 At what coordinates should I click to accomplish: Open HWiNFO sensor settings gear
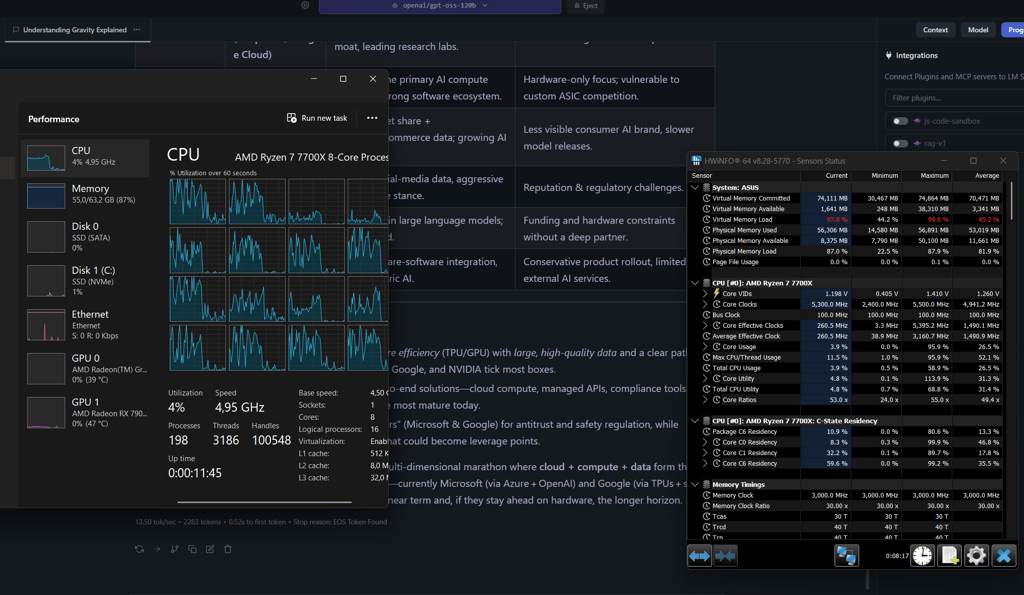[976, 556]
